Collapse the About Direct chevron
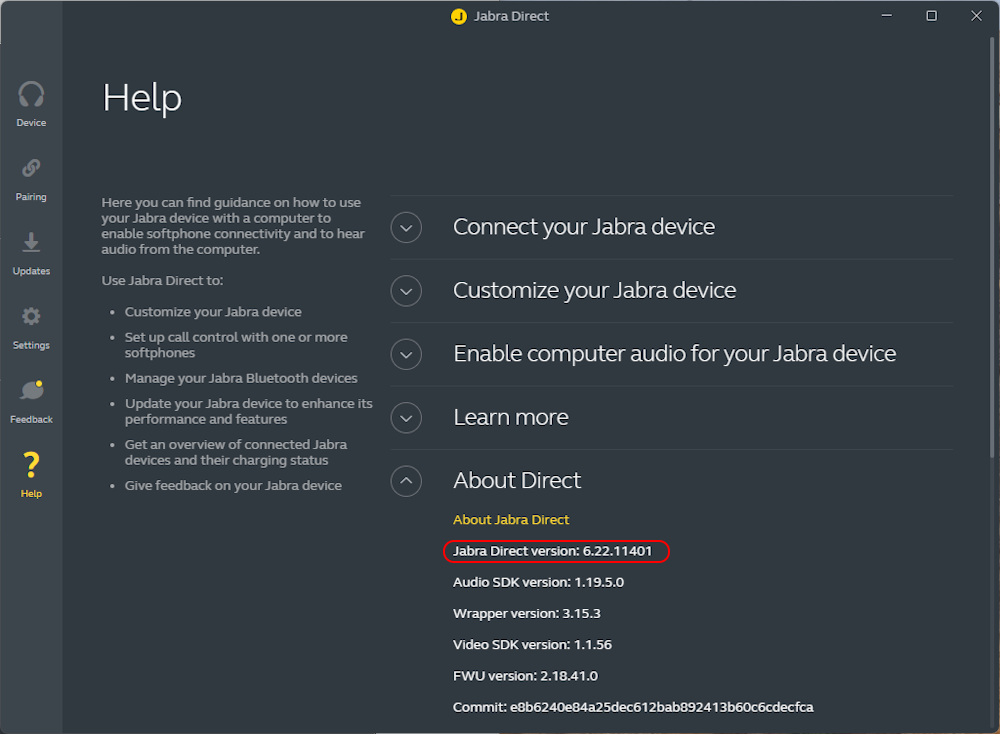1000x734 pixels. 406,481
